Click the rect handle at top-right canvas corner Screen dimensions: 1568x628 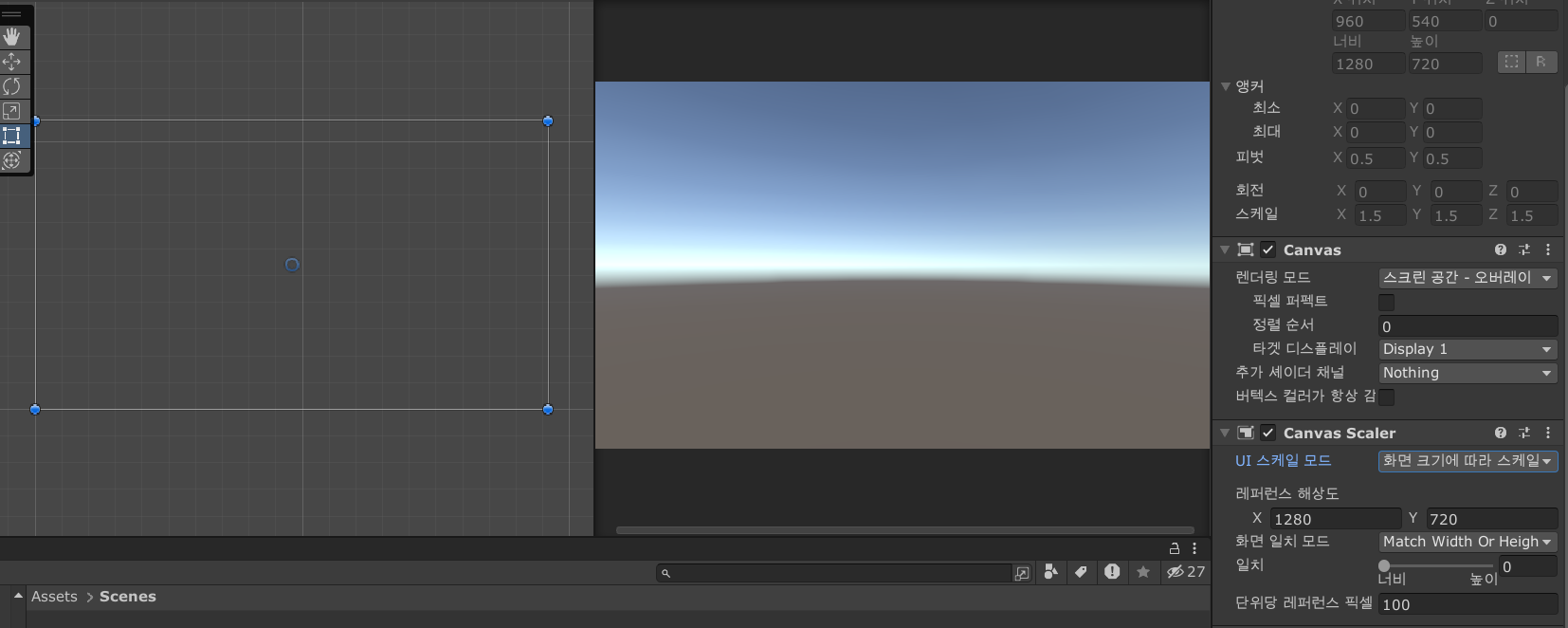coord(548,120)
